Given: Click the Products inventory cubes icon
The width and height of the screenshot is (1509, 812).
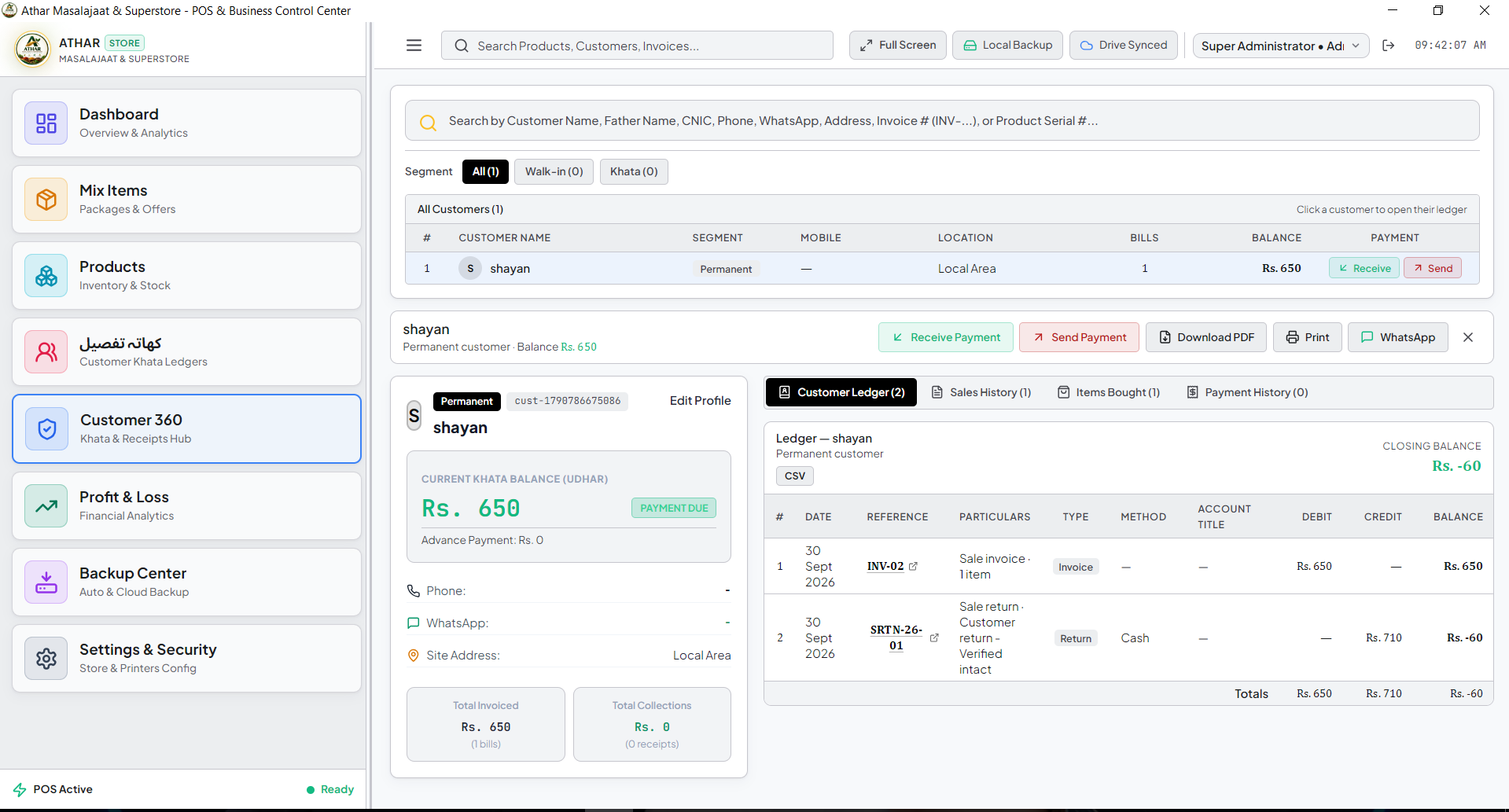Looking at the screenshot, I should (x=46, y=276).
